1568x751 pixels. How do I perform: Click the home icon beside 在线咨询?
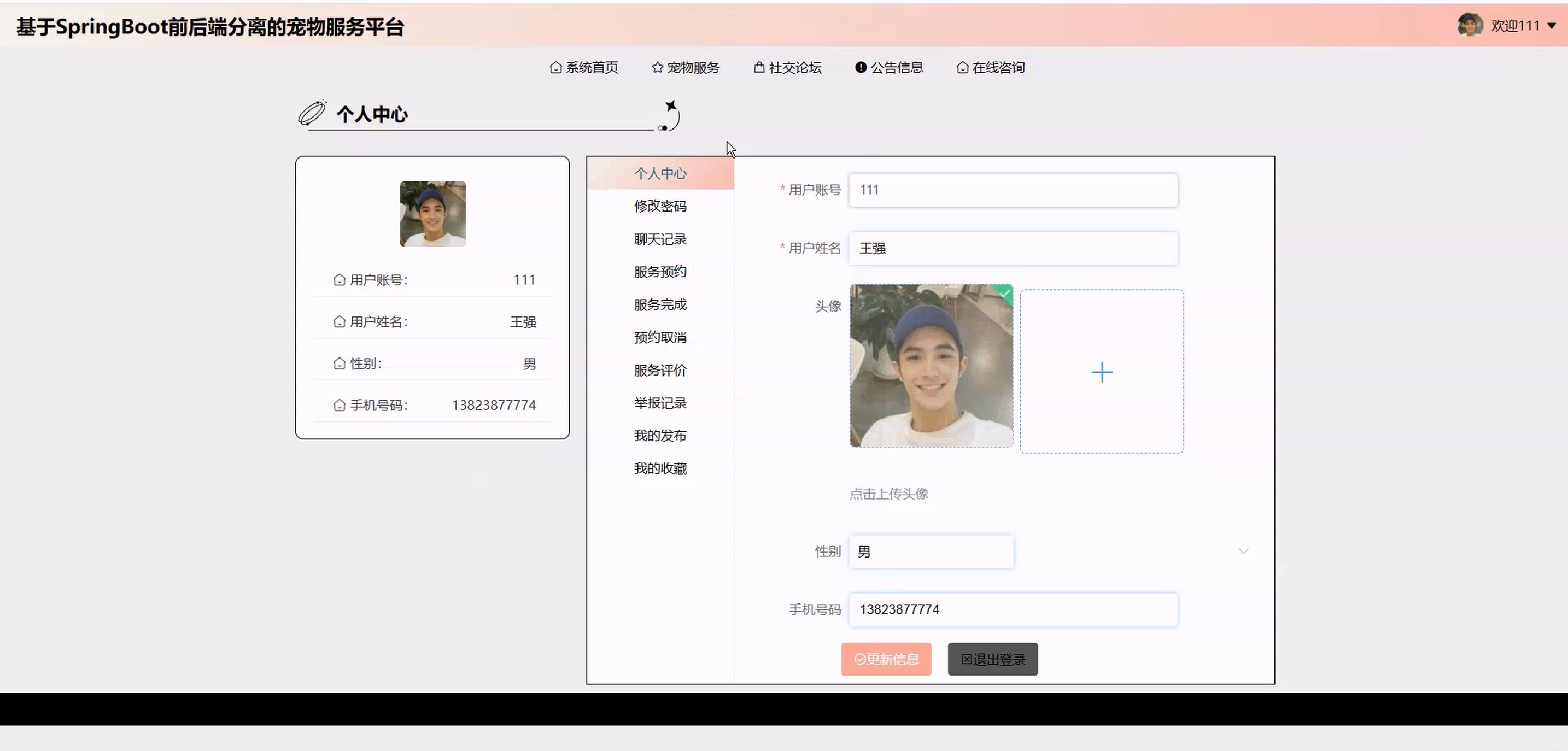962,68
